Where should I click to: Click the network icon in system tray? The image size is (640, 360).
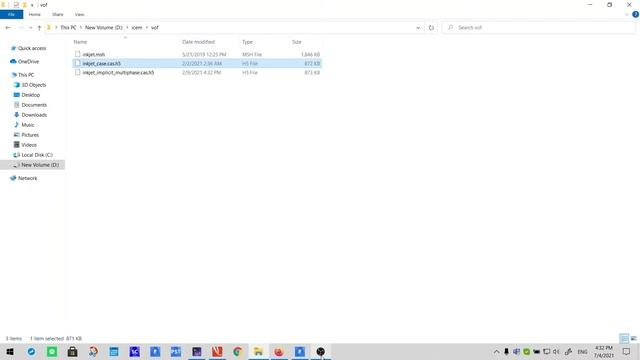click(x=547, y=351)
